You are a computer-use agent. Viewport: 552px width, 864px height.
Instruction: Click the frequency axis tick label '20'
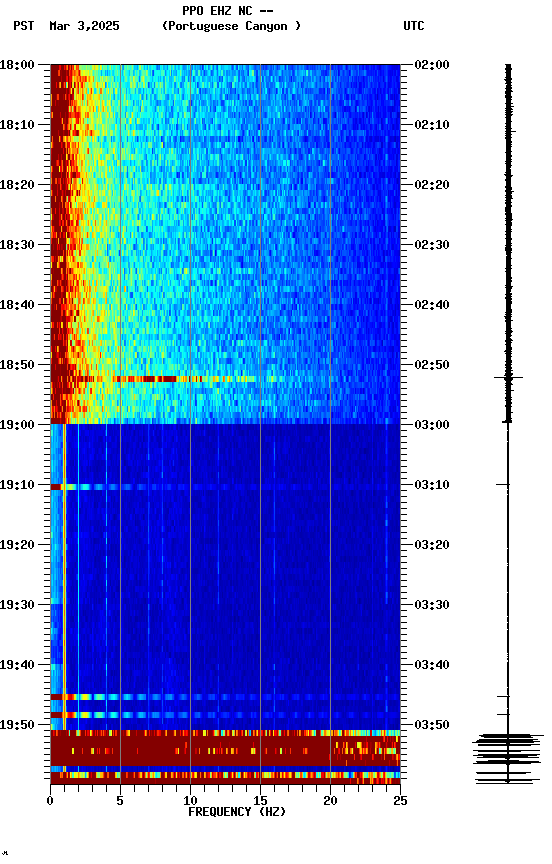(x=330, y=801)
